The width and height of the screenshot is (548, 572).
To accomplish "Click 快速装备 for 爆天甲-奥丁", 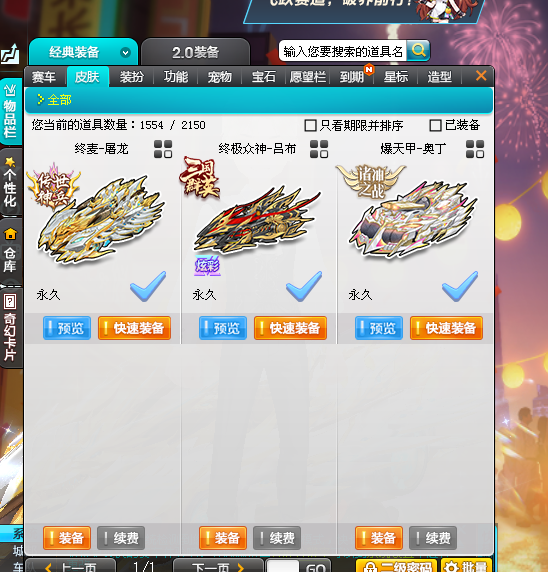I will tap(446, 328).
